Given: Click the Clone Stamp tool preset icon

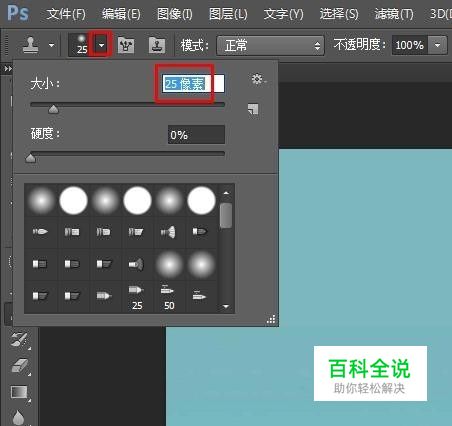Looking at the screenshot, I should pyautogui.click(x=30, y=45).
